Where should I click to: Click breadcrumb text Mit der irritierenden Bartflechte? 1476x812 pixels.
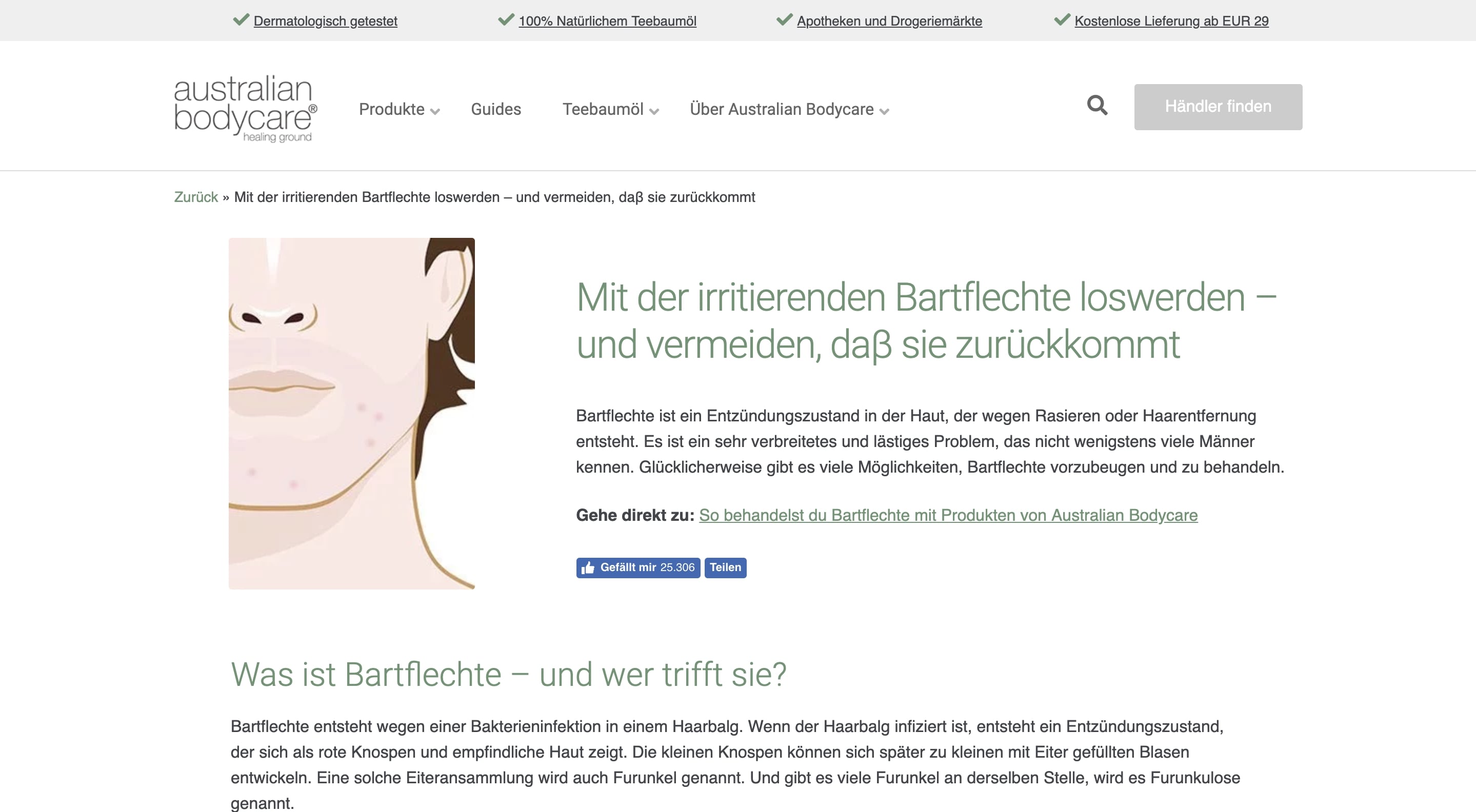(494, 197)
